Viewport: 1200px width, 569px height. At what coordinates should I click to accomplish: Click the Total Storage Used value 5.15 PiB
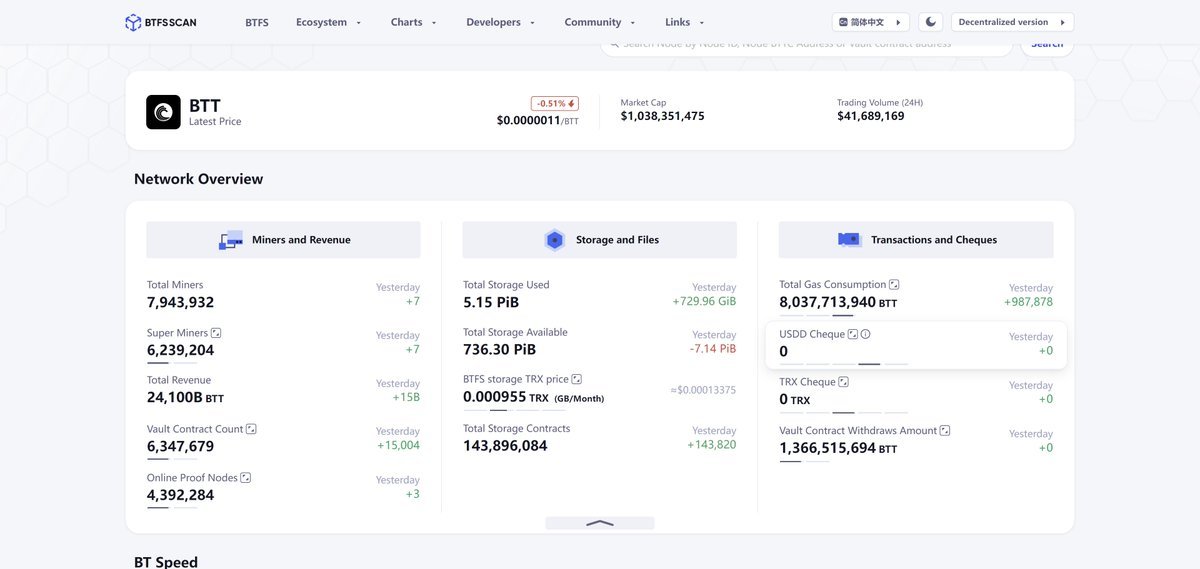[x=491, y=302]
